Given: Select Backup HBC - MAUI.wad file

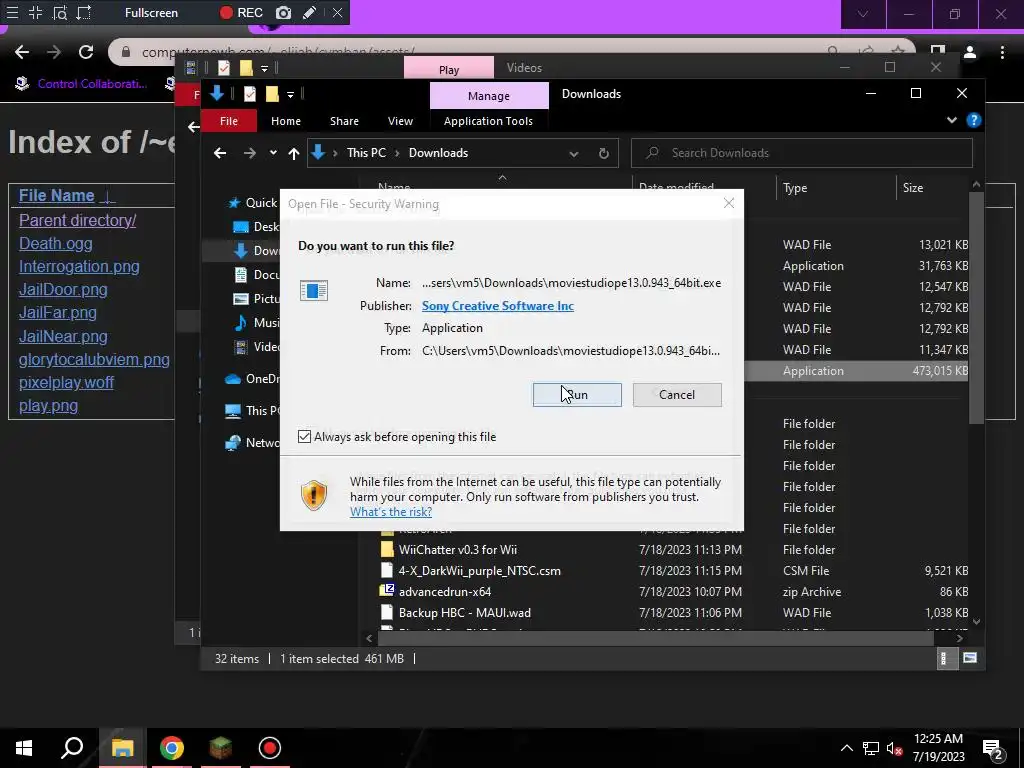Looking at the screenshot, I should coord(464,613).
